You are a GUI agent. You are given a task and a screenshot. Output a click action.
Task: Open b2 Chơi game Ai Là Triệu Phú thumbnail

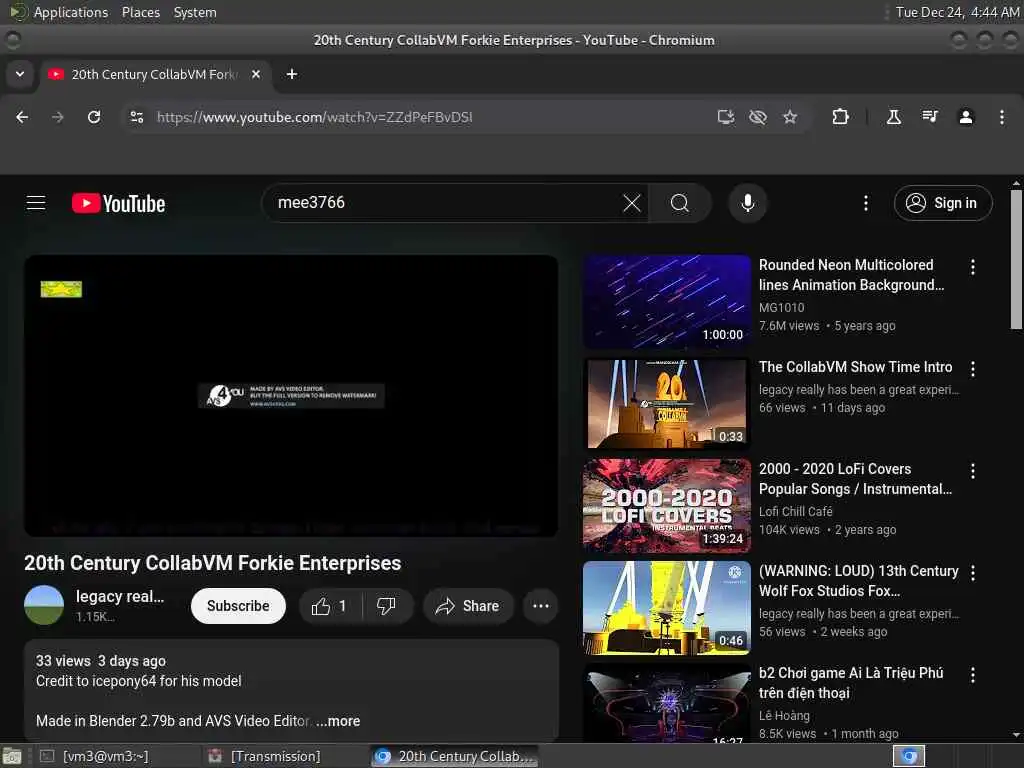click(x=667, y=702)
